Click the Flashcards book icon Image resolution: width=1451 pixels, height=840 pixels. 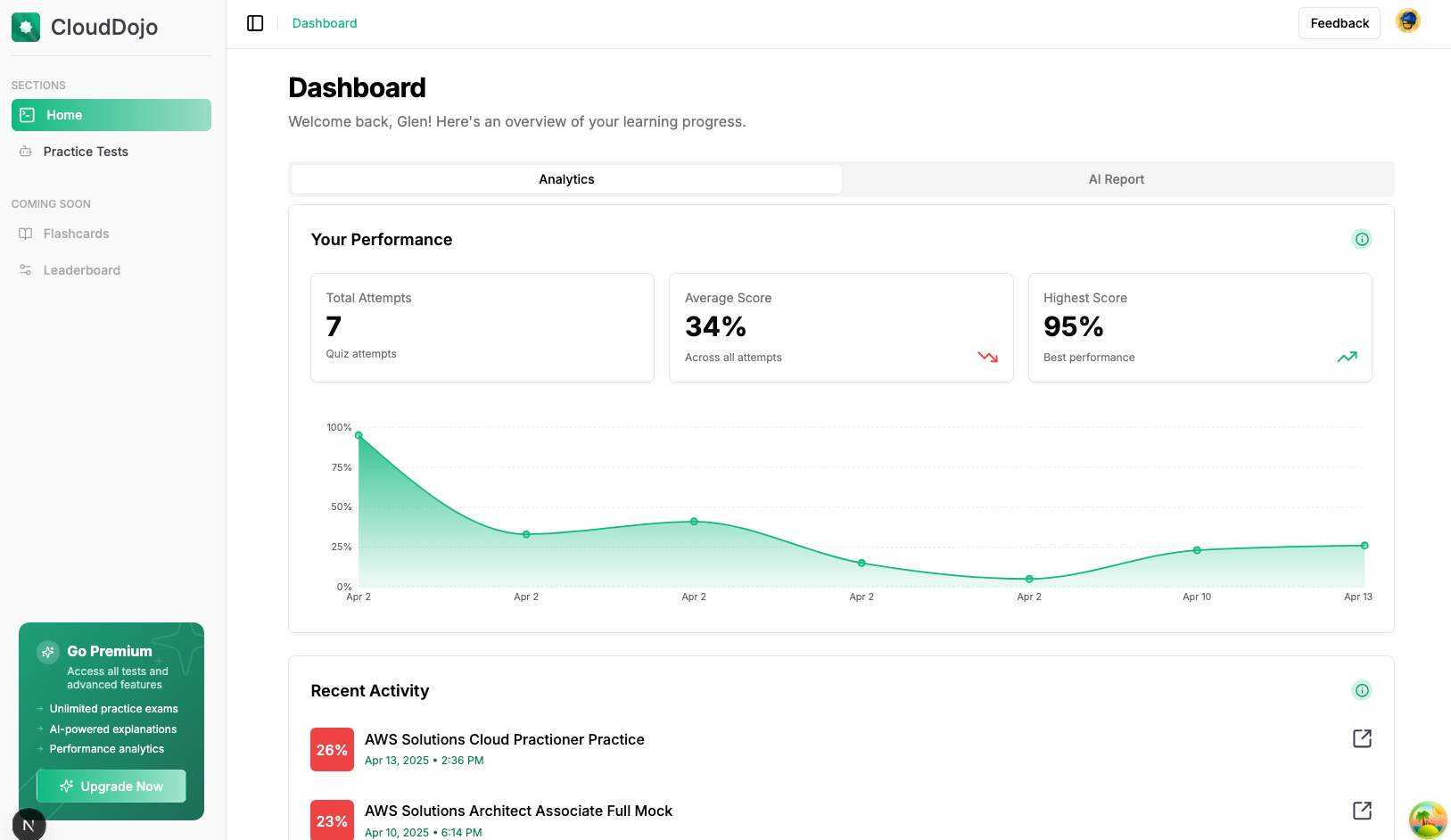(x=25, y=234)
